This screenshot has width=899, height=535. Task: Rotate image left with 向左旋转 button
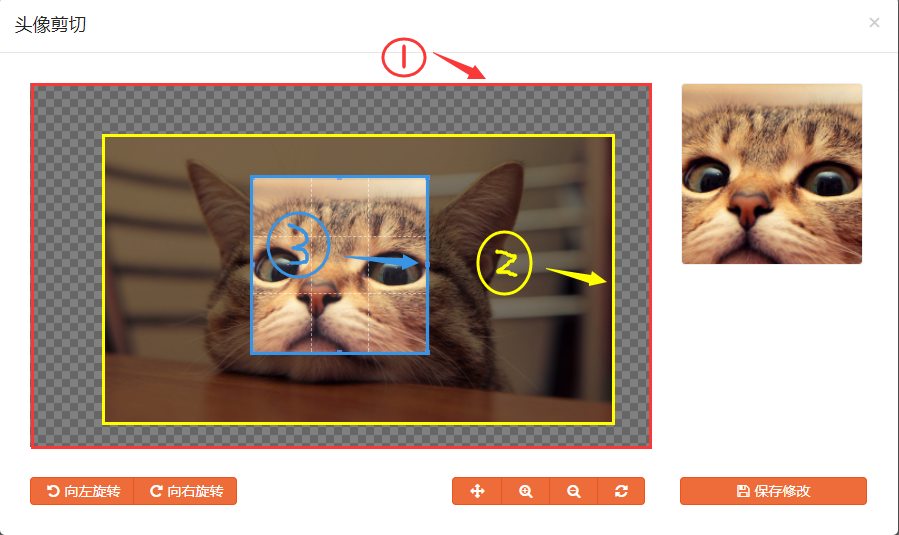(x=82, y=491)
